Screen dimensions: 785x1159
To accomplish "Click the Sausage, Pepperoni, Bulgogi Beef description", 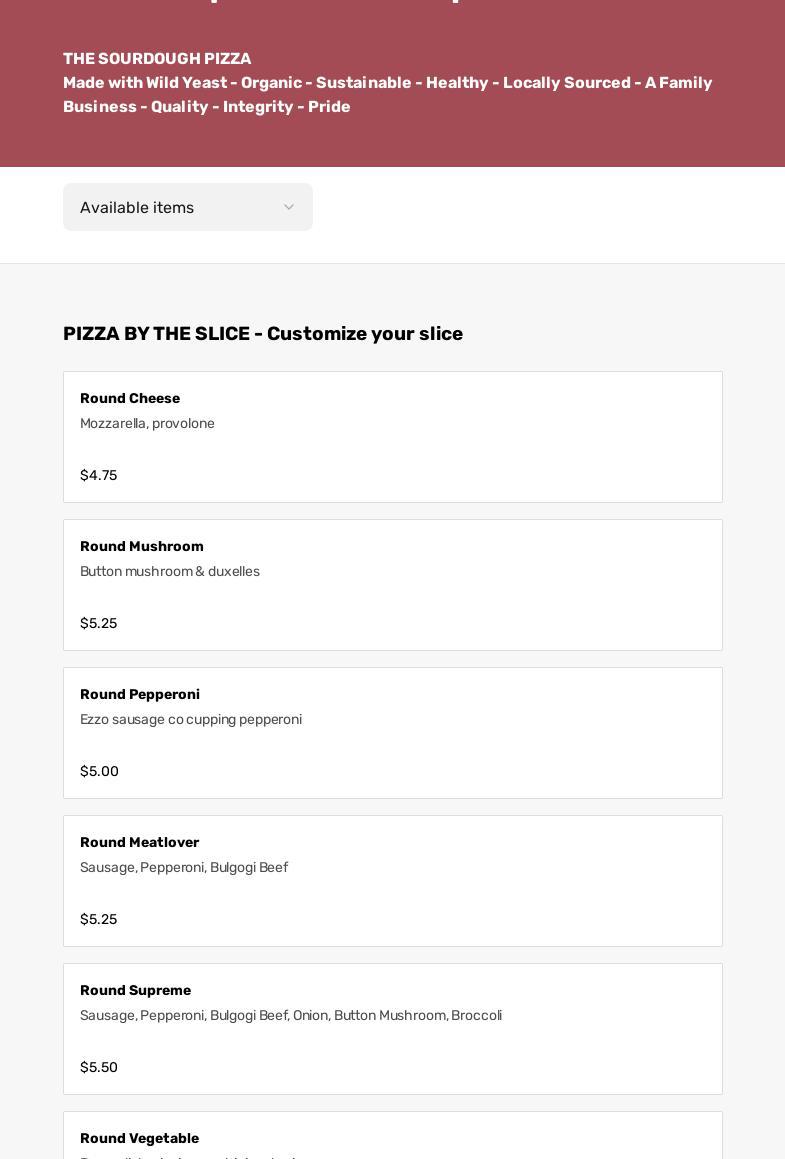I will [x=184, y=867].
